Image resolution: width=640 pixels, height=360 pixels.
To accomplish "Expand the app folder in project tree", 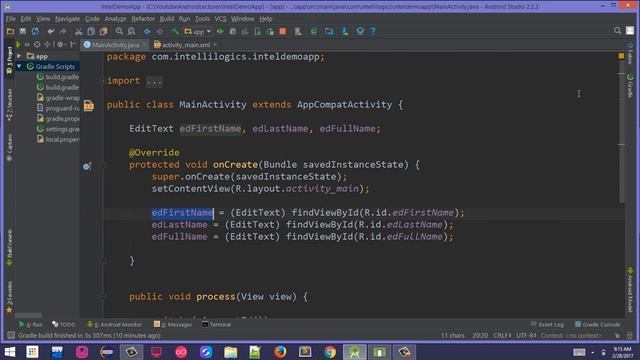I will (x=19, y=56).
